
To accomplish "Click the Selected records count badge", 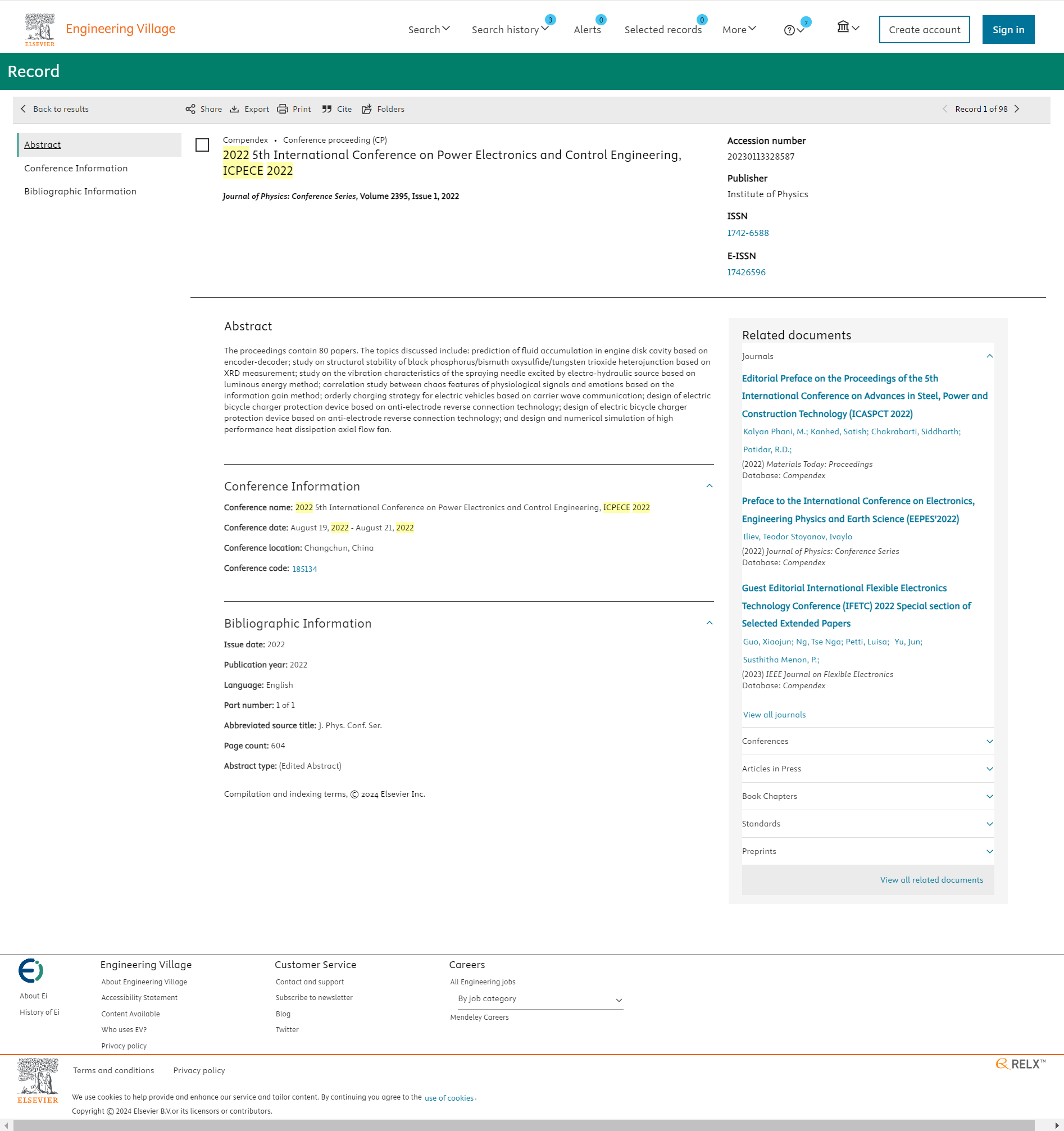I will 702,20.
